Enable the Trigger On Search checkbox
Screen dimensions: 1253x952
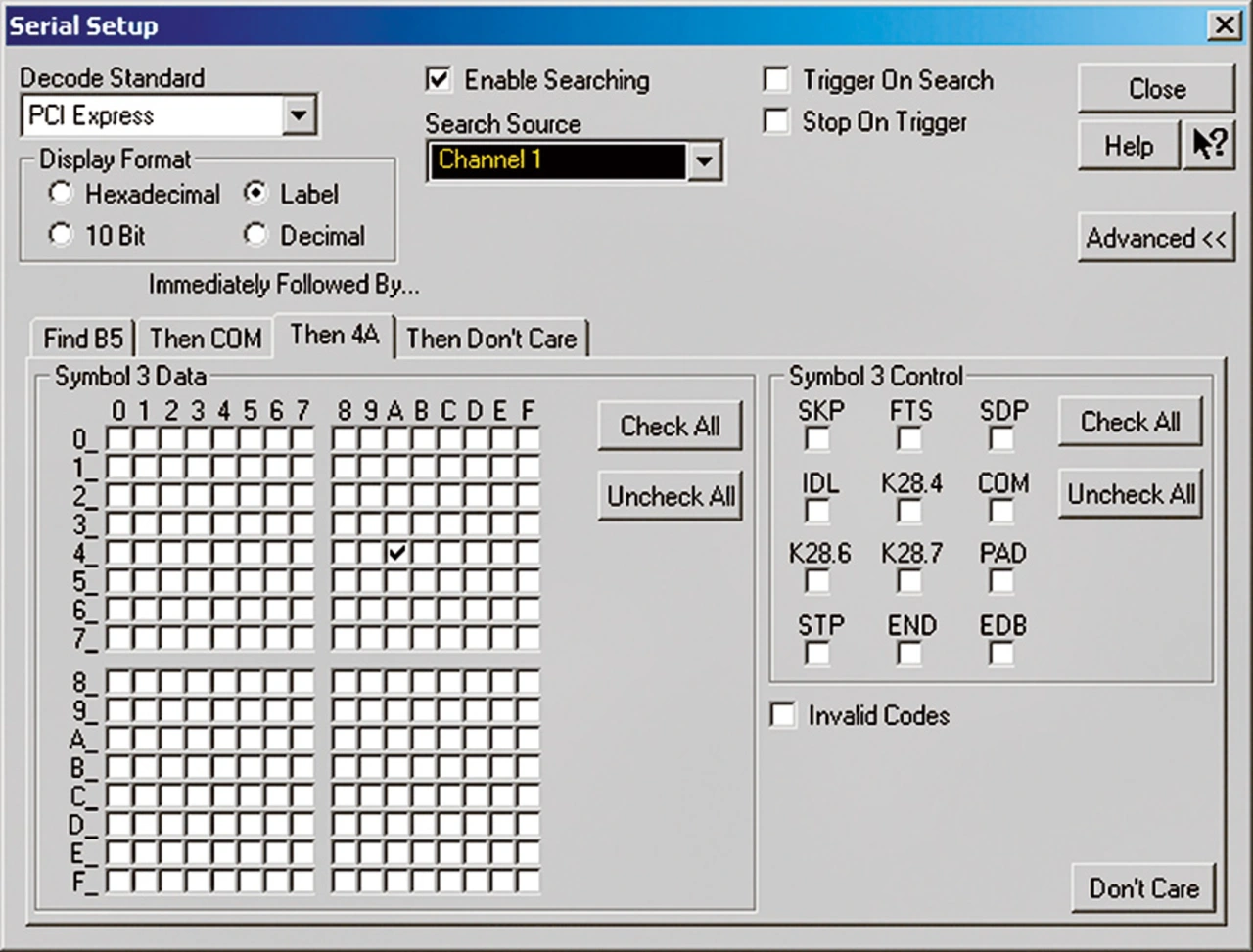[776, 80]
